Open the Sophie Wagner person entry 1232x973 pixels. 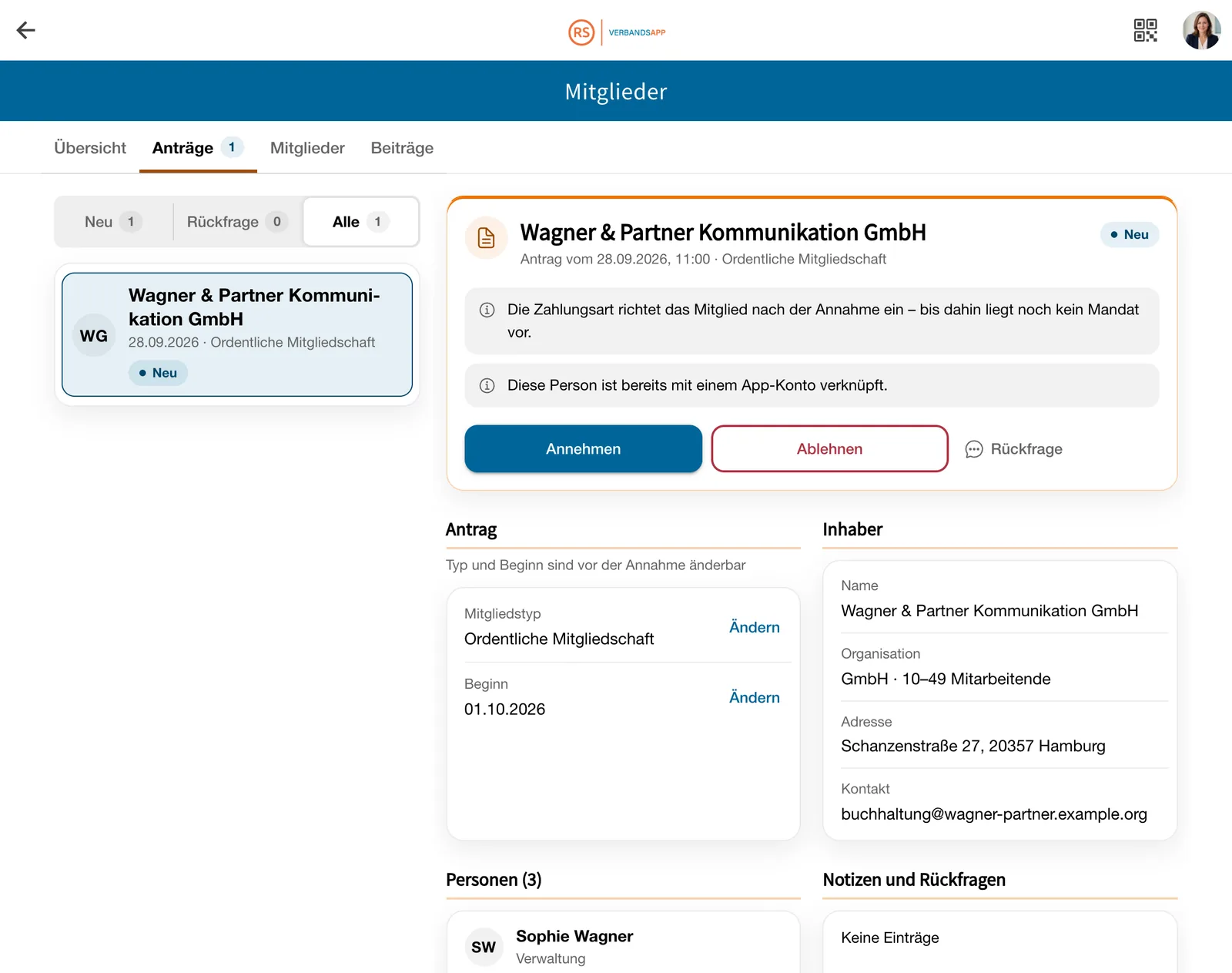coord(624,946)
